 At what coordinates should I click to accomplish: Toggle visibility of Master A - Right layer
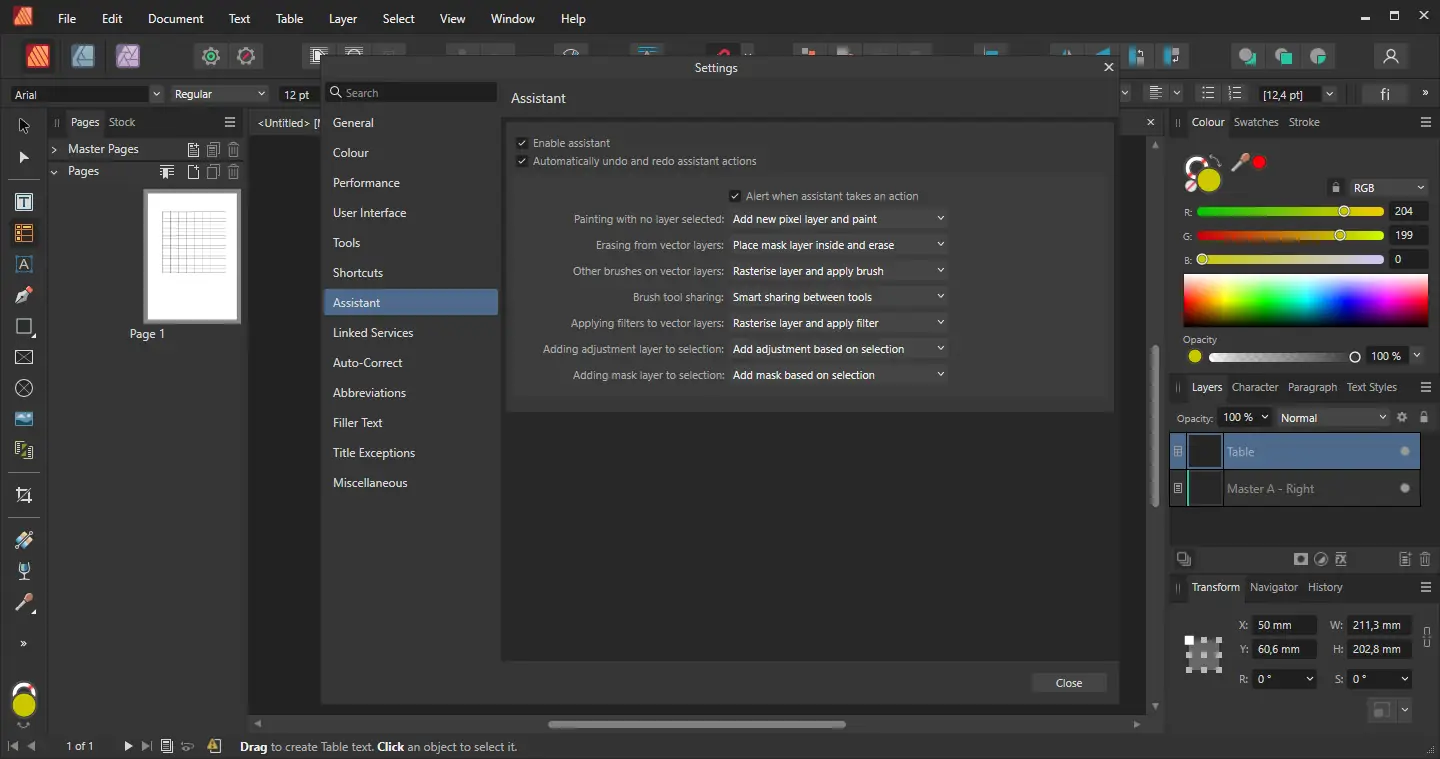click(x=1405, y=488)
